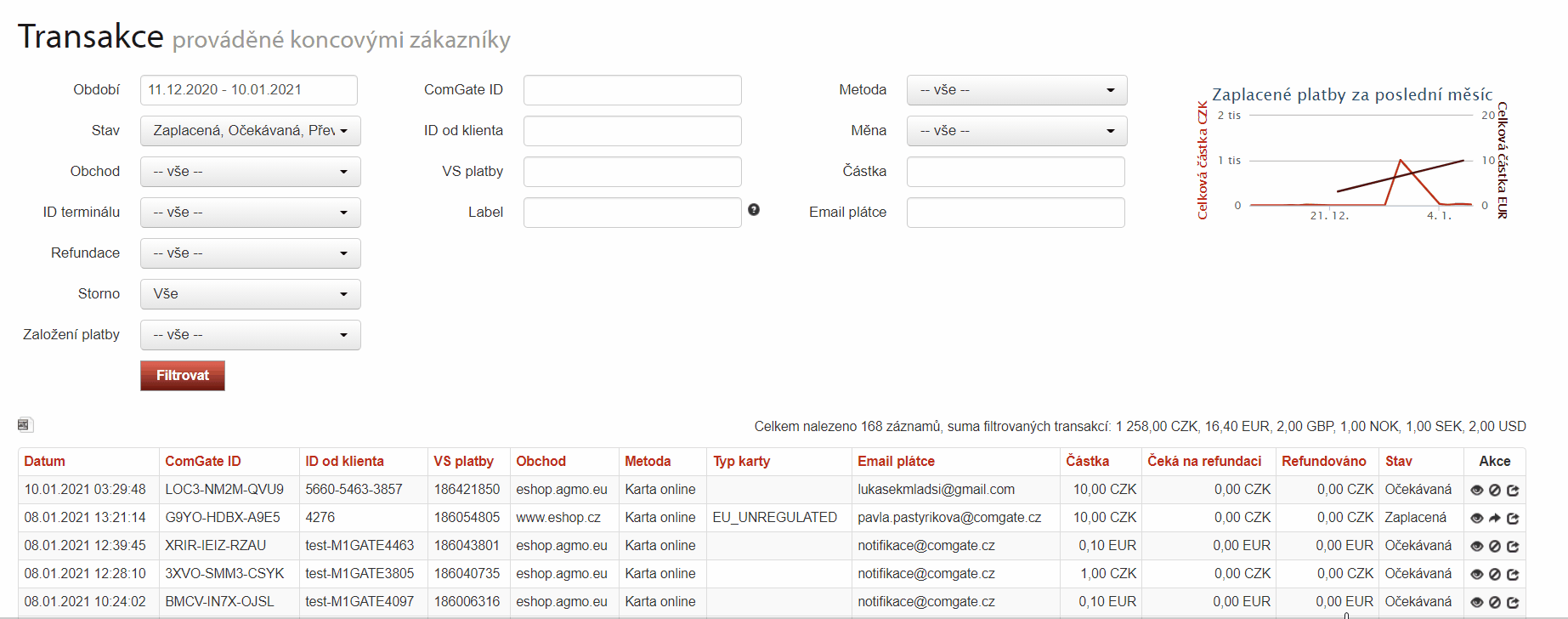Viewport: 1568px width, 619px height.
Task: Click eye icon in BMCV-IN7X-OJSL row
Action: [x=1476, y=603]
